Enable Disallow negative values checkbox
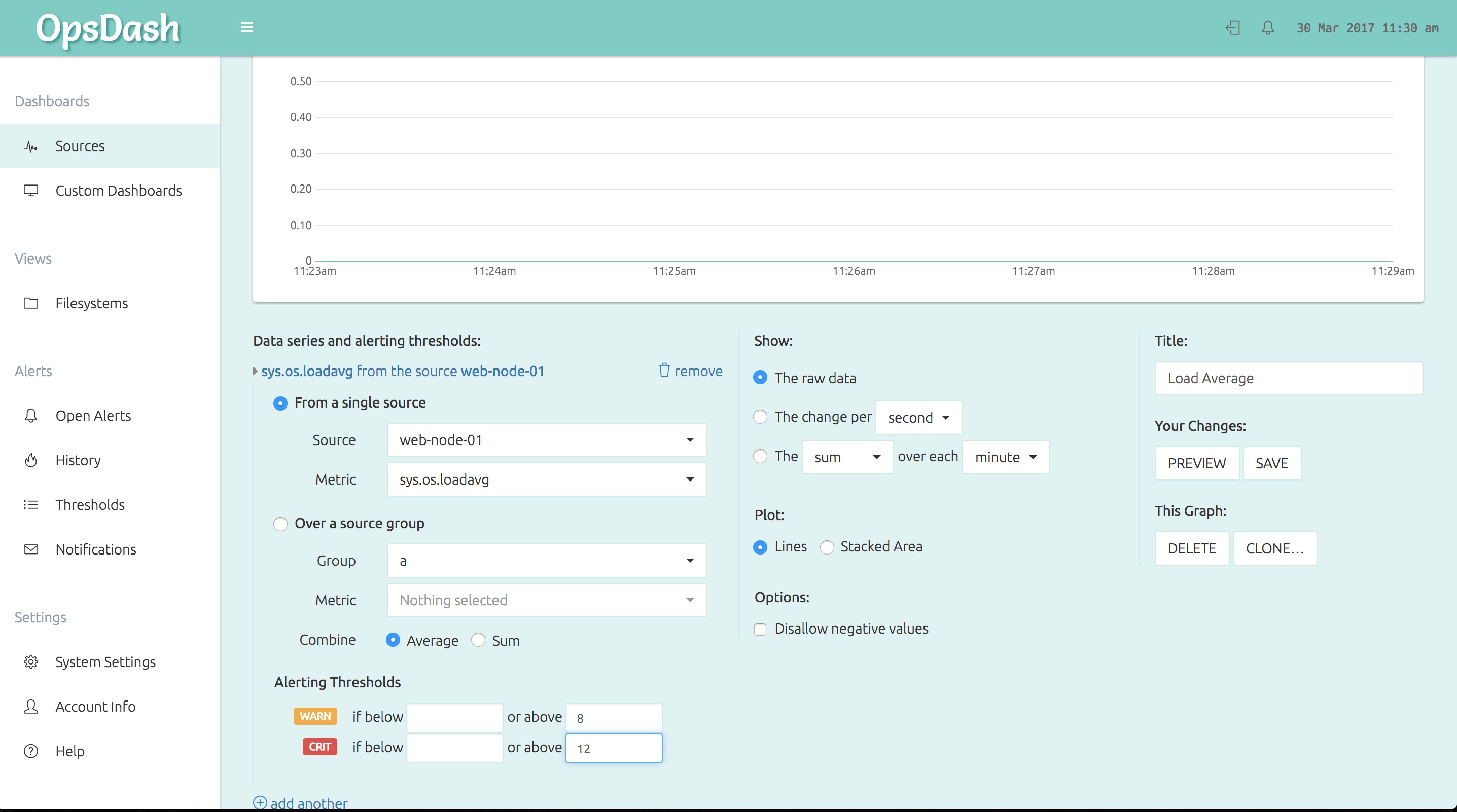 760,629
